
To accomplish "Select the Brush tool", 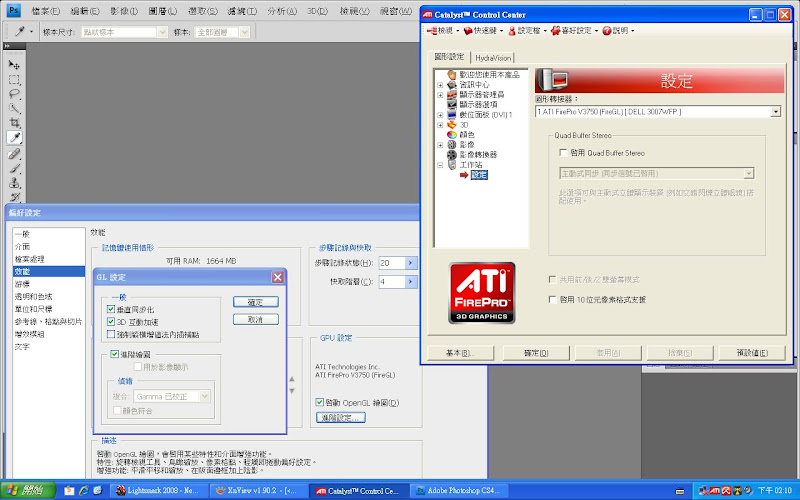I will 14,168.
